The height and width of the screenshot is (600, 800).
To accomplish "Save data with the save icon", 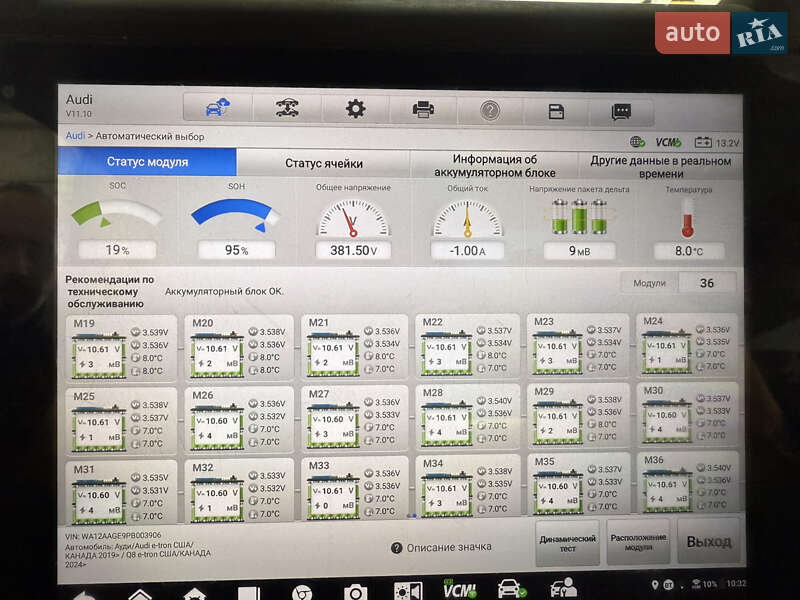I will [x=557, y=111].
